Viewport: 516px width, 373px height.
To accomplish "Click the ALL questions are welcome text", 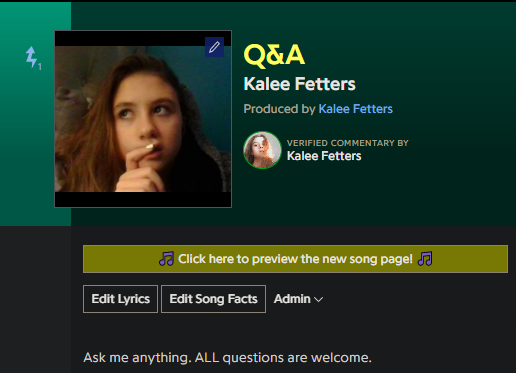I will pyautogui.click(x=283, y=358).
